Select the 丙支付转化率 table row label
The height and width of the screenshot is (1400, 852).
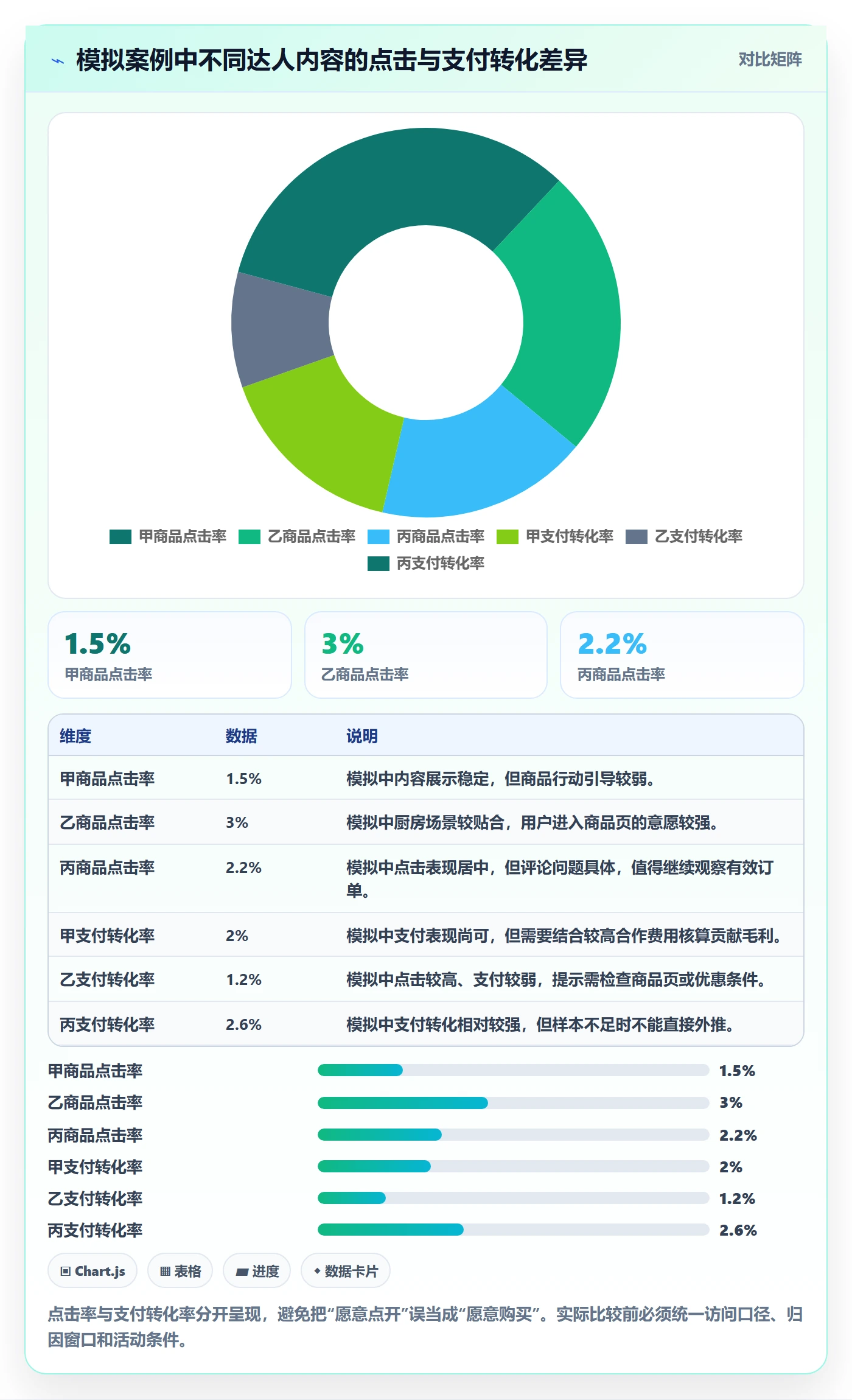coord(107,1024)
